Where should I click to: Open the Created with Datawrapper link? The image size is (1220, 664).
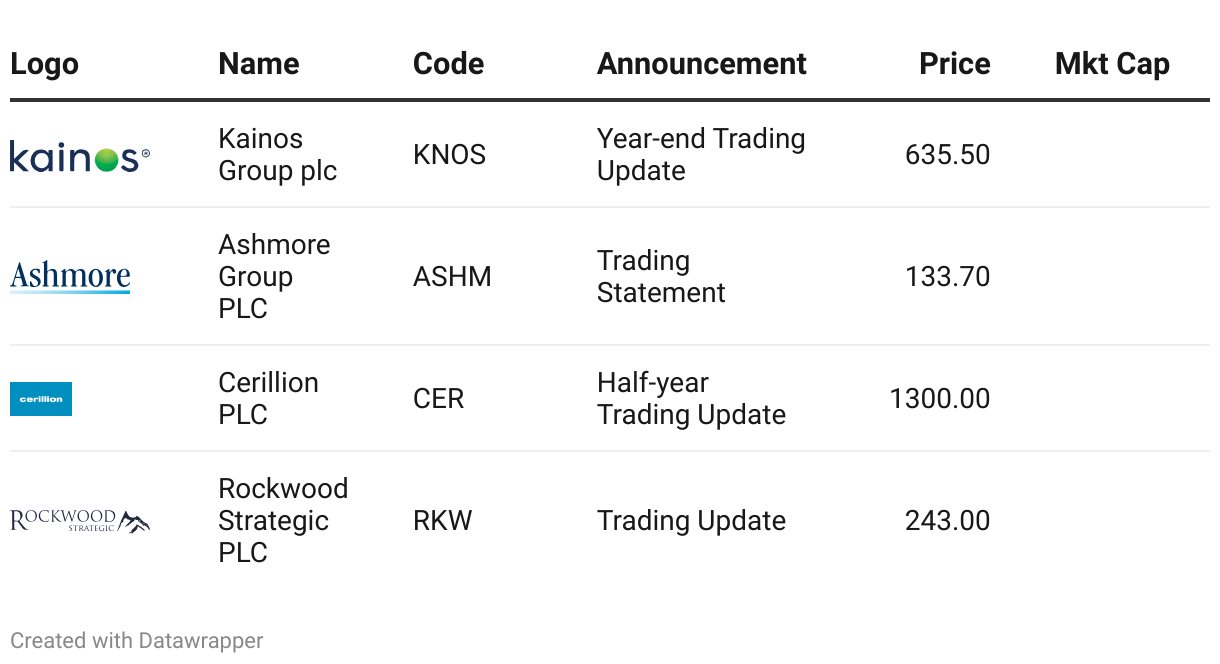click(136, 640)
